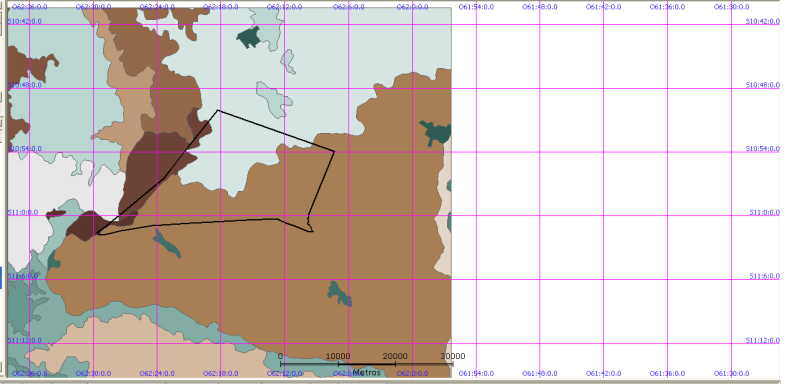Image resolution: width=800 pixels, height=384 pixels.
Task: Click the scale bar's 10000 label
Action: click(x=338, y=356)
